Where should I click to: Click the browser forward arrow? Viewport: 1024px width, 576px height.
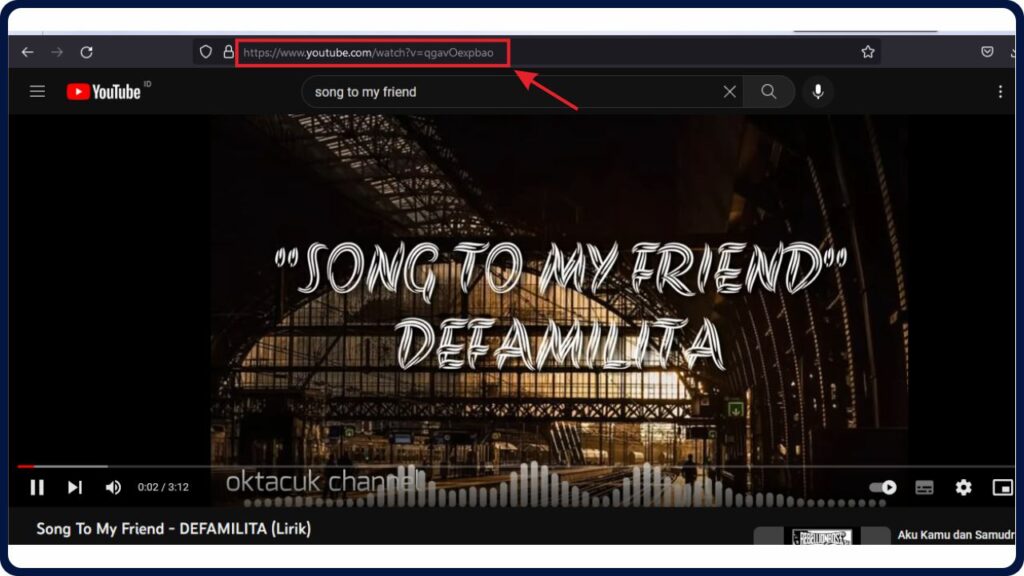57,52
